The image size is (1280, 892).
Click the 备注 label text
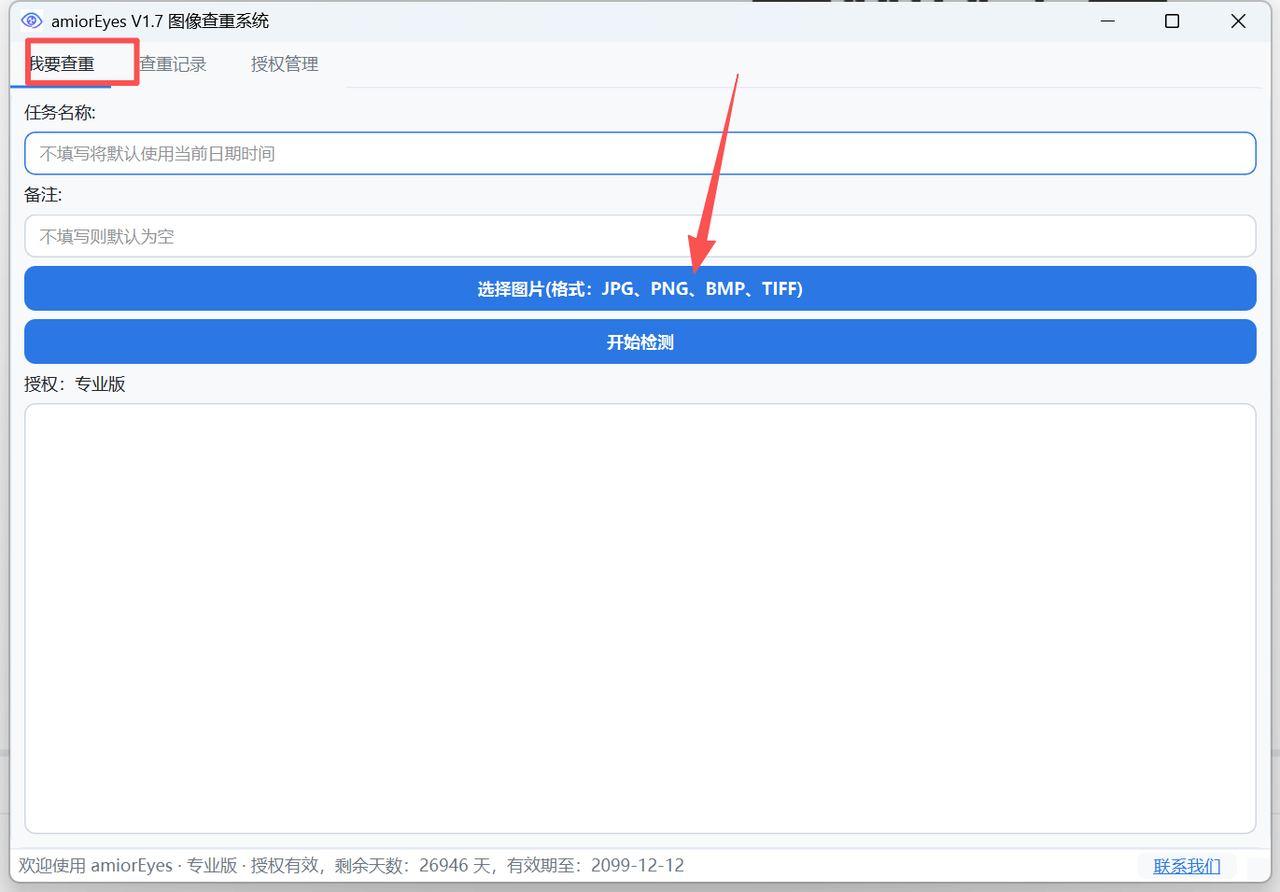(x=43, y=195)
